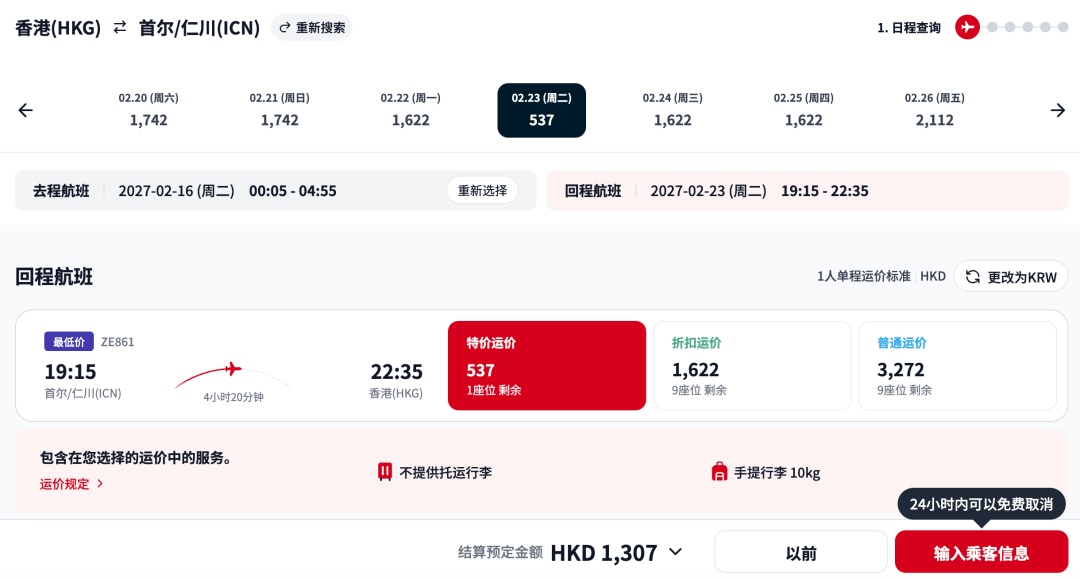Click the next dates right arrow
This screenshot has height=579, width=1080.
point(1058,110)
